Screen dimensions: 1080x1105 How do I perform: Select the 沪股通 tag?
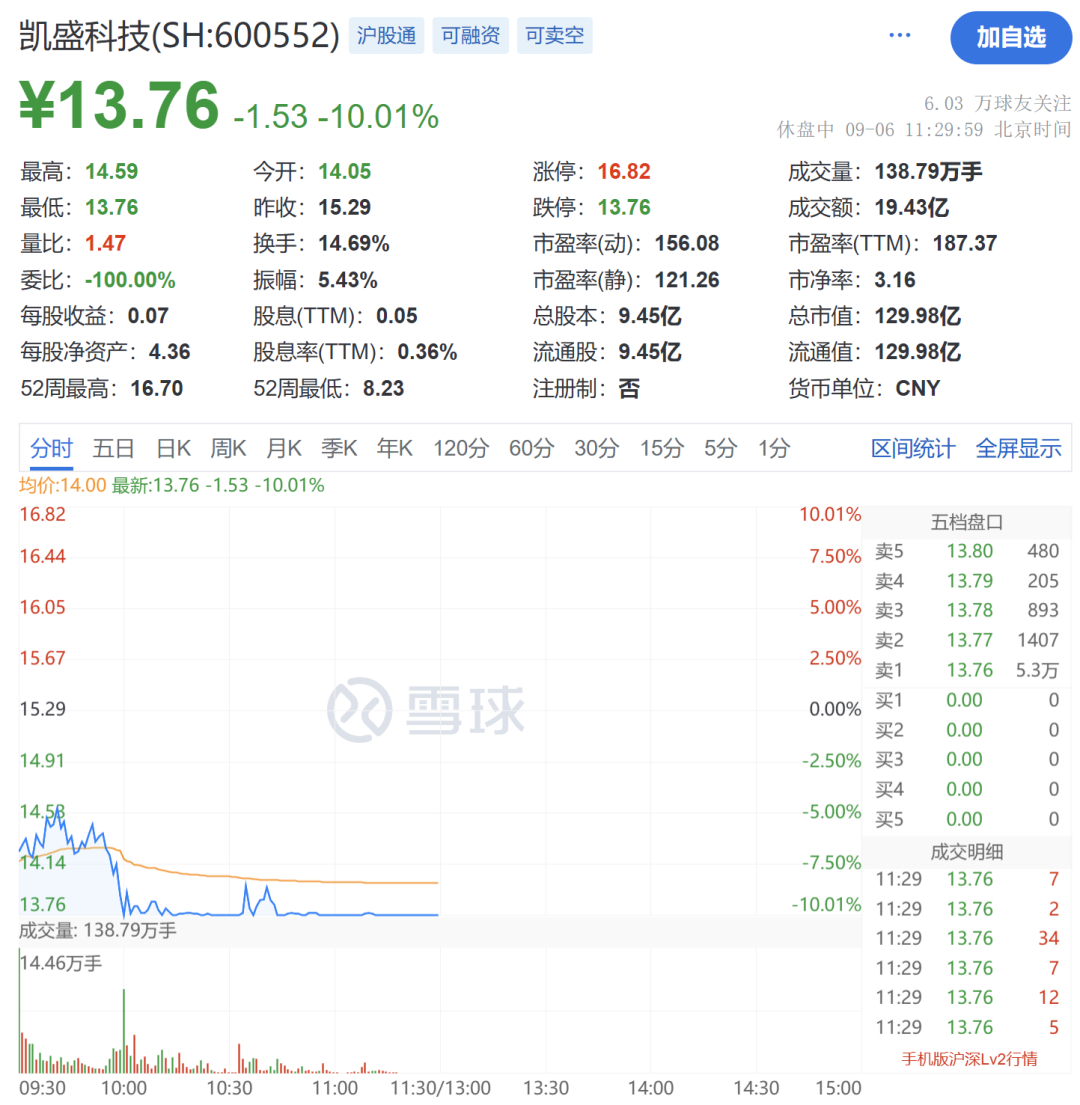coord(386,35)
